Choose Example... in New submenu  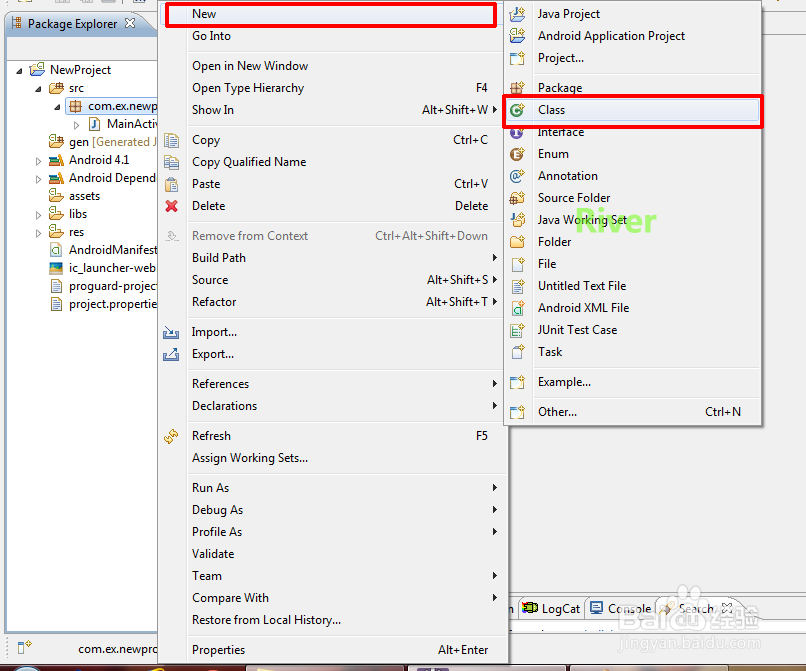(632, 382)
